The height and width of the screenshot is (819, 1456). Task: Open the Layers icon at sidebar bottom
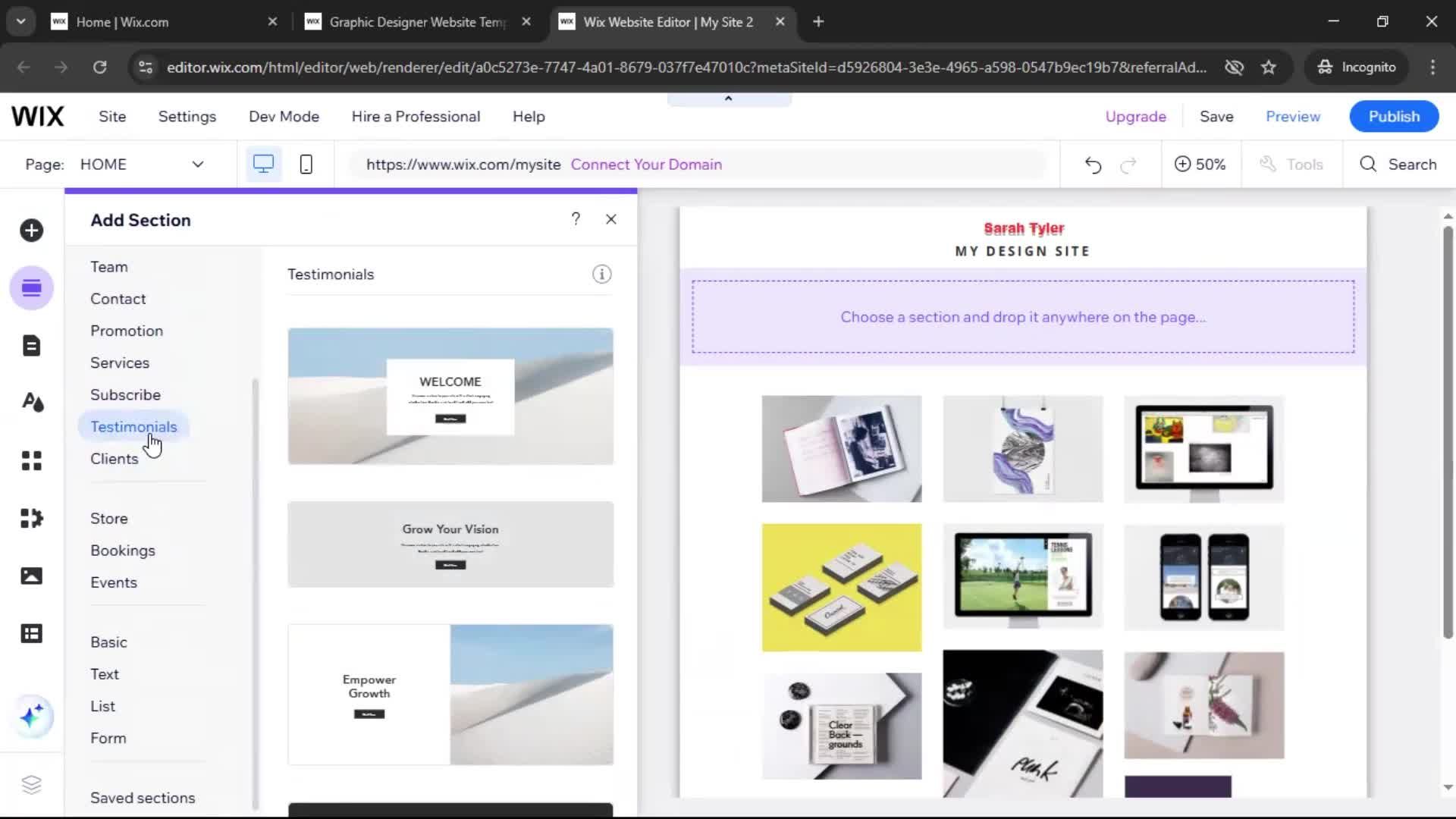pos(31,784)
